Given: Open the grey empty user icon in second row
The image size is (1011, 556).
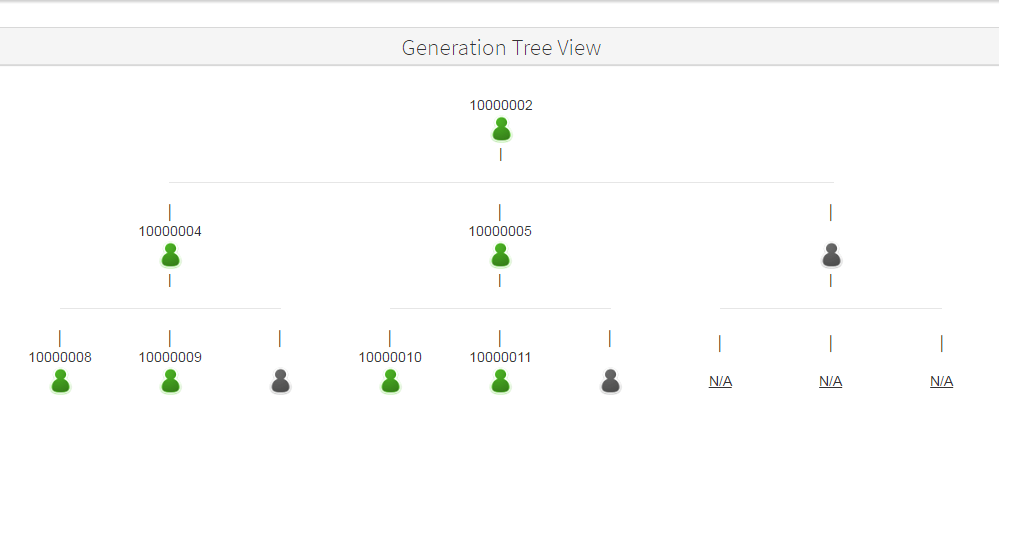Looking at the screenshot, I should [x=831, y=256].
